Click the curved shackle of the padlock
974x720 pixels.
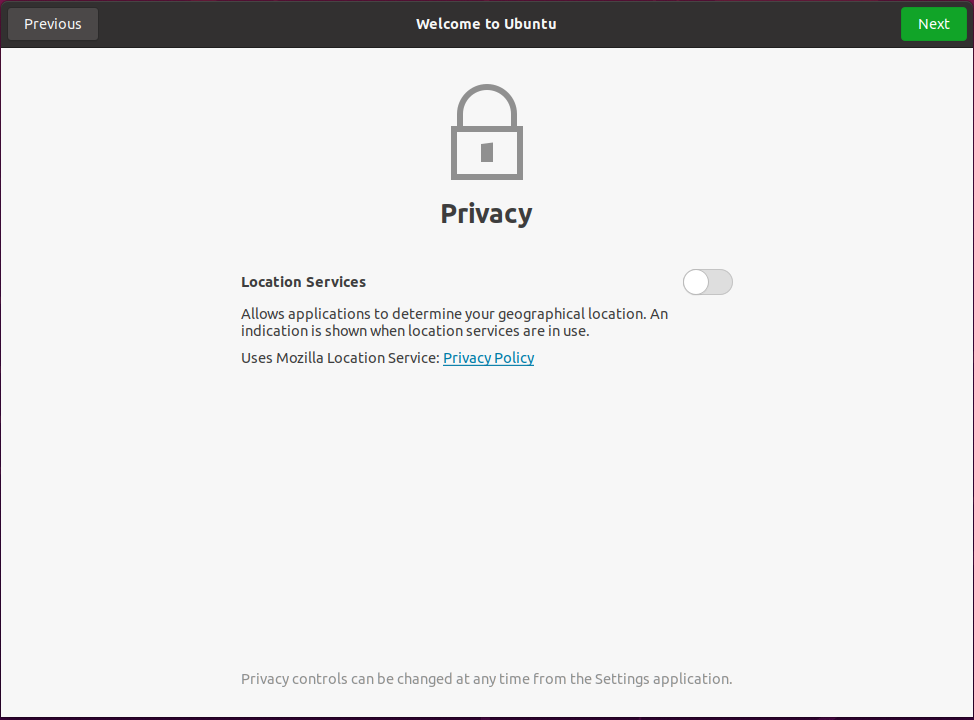tap(487, 104)
